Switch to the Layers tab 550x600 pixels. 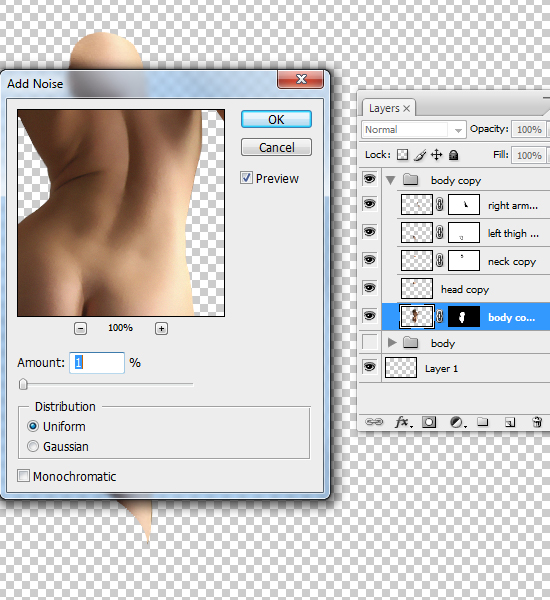pos(384,108)
